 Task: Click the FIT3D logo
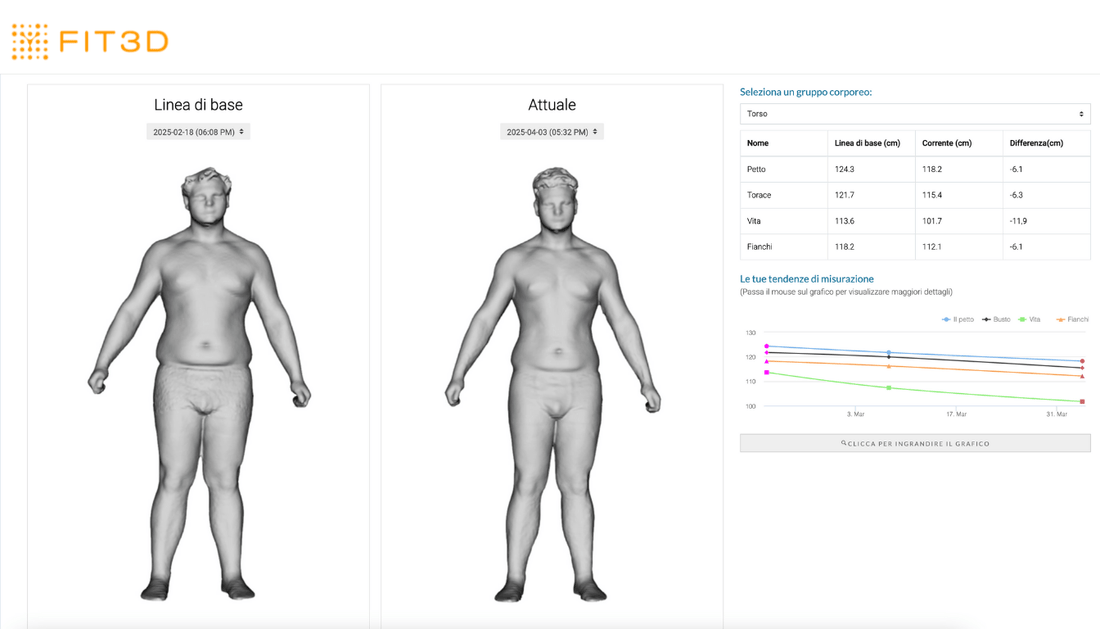coord(90,41)
